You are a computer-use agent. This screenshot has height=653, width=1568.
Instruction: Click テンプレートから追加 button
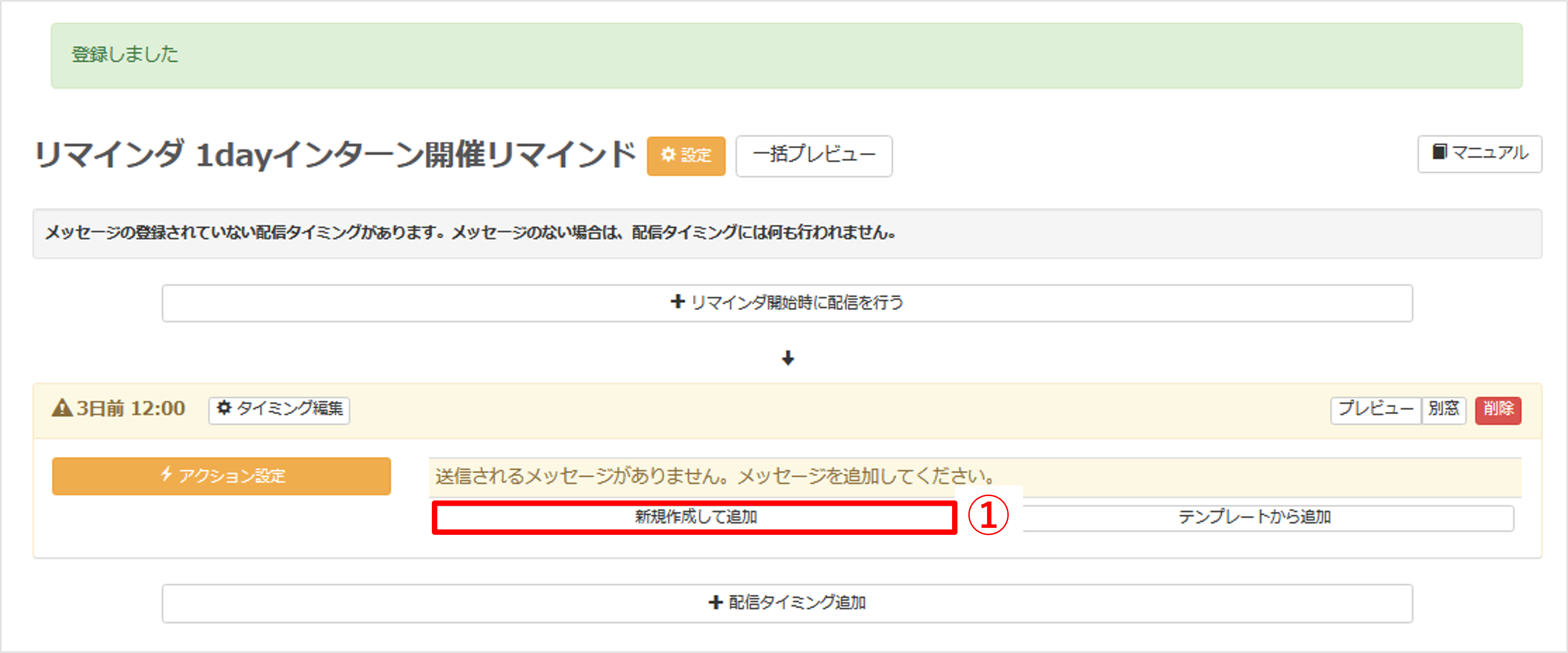pyautogui.click(x=1268, y=518)
